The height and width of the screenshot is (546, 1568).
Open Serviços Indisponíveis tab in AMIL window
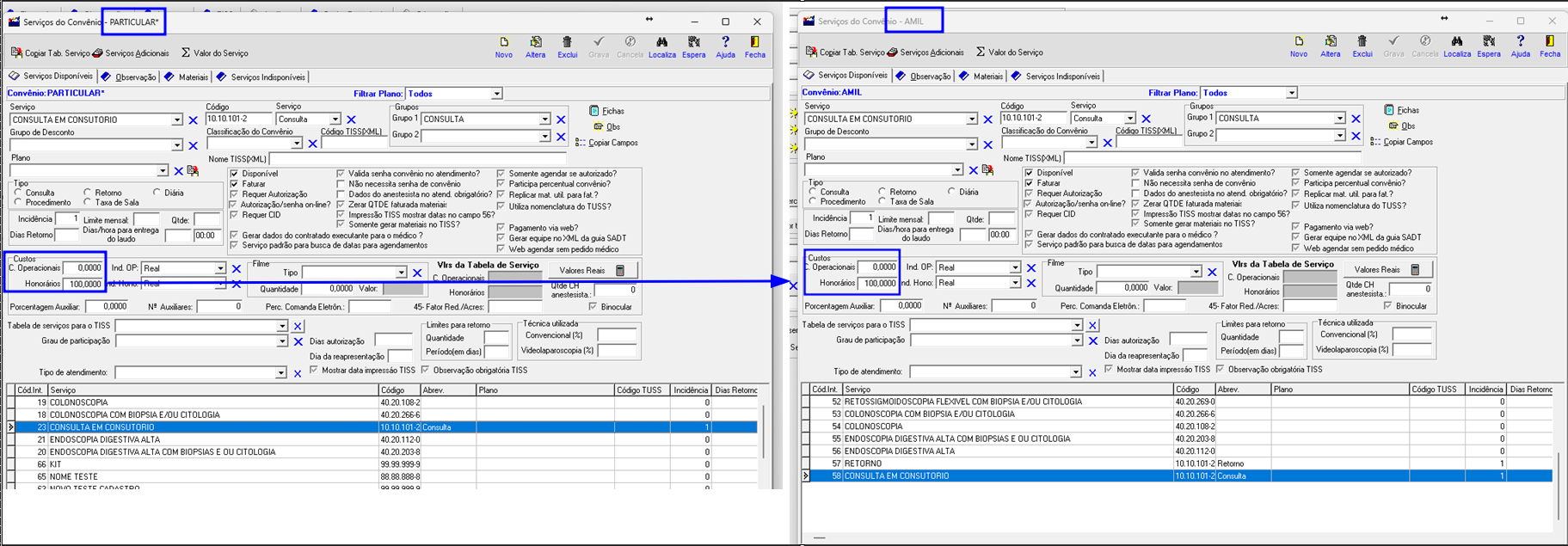[x=1055, y=77]
